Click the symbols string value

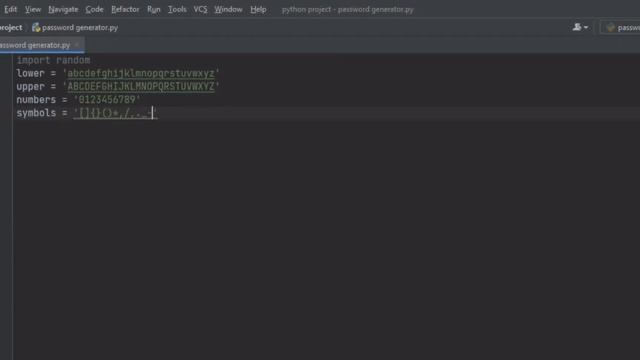[x=115, y=113]
